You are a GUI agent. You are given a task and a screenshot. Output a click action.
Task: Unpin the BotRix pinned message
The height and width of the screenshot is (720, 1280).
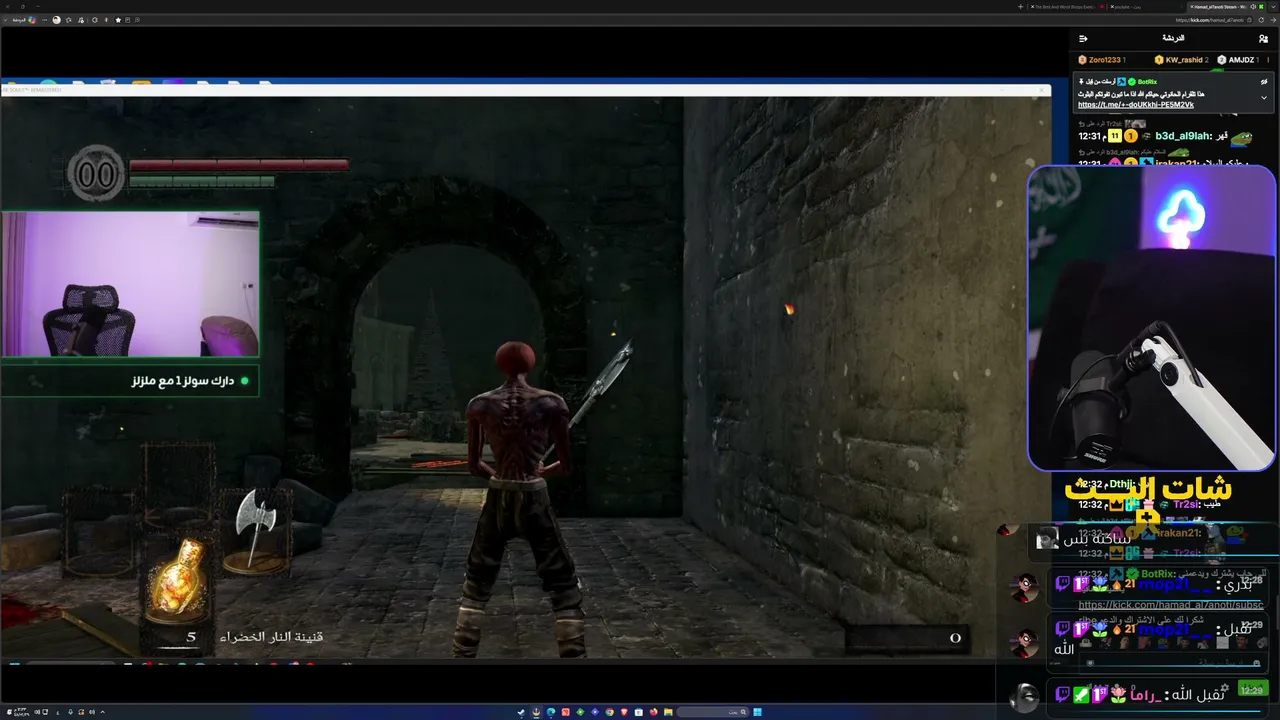point(1264,82)
